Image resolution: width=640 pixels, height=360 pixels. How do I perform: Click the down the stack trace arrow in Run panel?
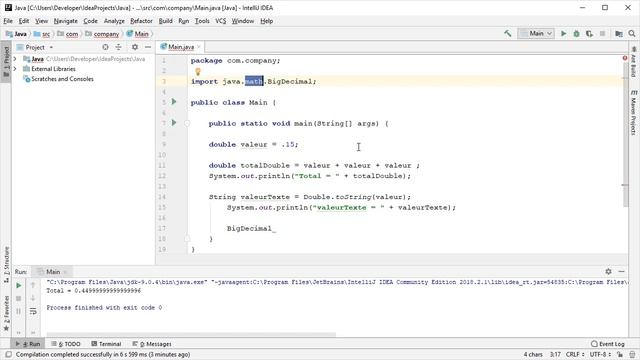point(33,298)
